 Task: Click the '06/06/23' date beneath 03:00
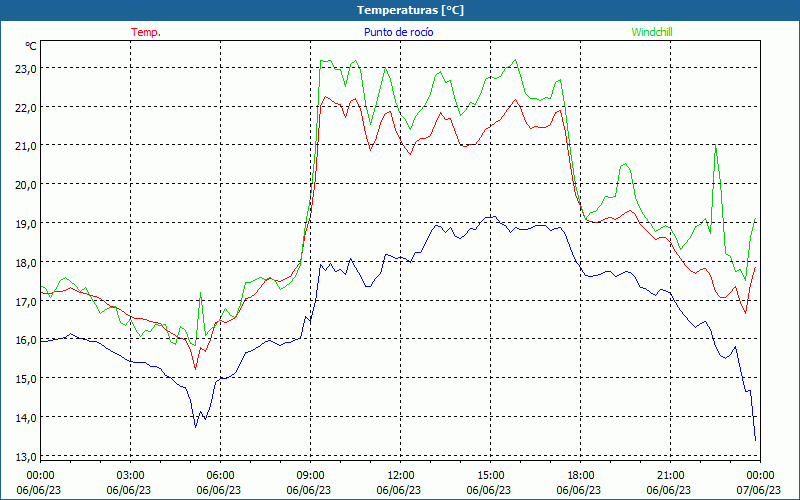pos(129,490)
